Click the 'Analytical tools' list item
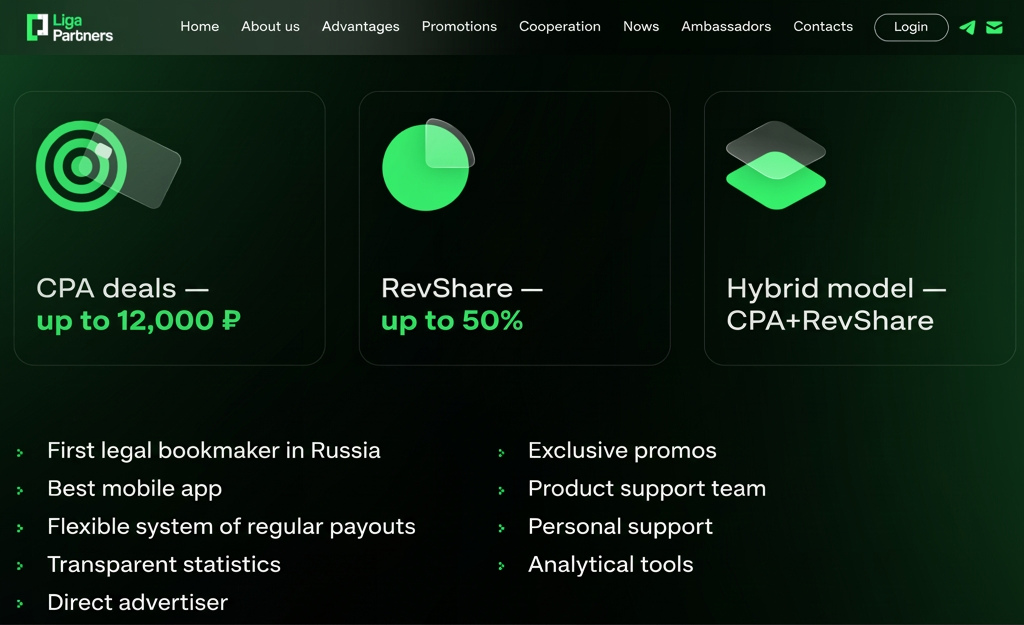Viewport: 1024px width, 625px height. 611,564
